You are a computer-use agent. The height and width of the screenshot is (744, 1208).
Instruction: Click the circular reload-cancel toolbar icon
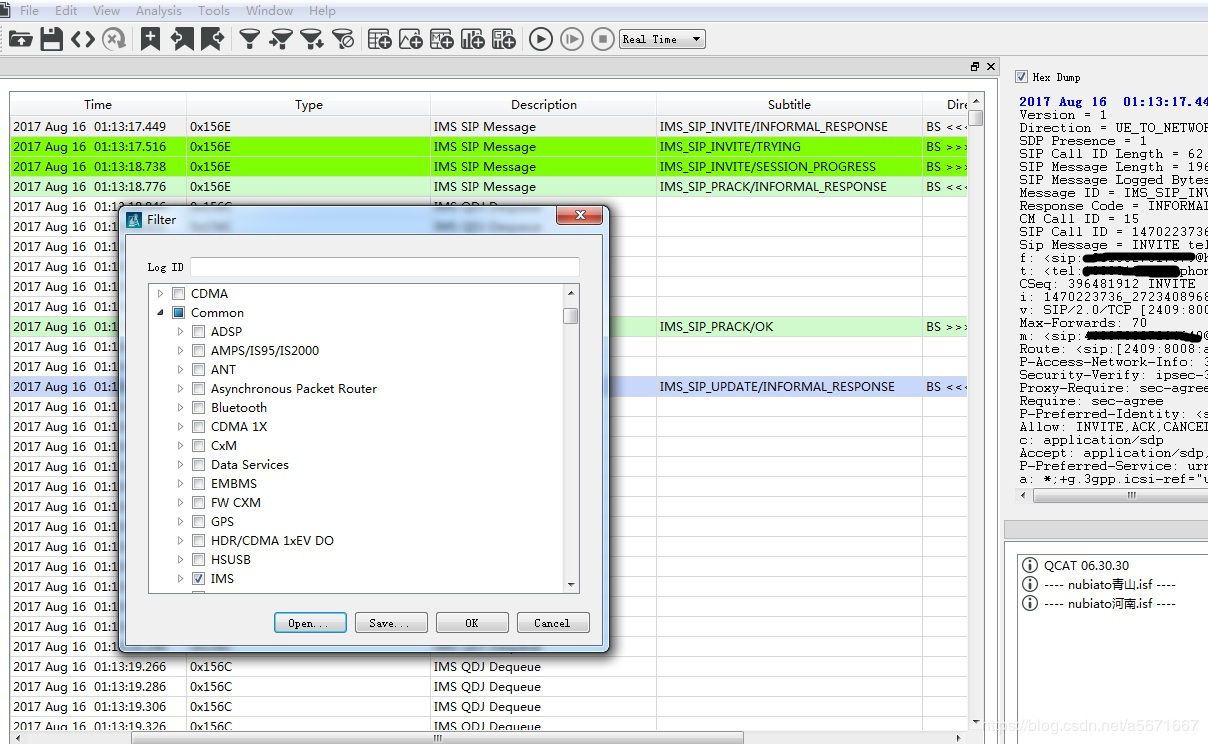[115, 39]
